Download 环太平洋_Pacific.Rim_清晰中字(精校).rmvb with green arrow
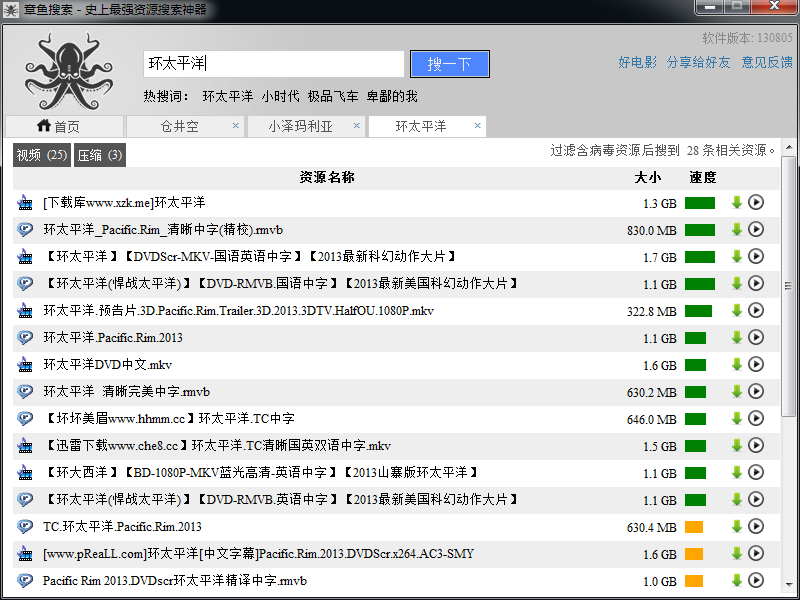The height and width of the screenshot is (600, 800). click(x=736, y=230)
